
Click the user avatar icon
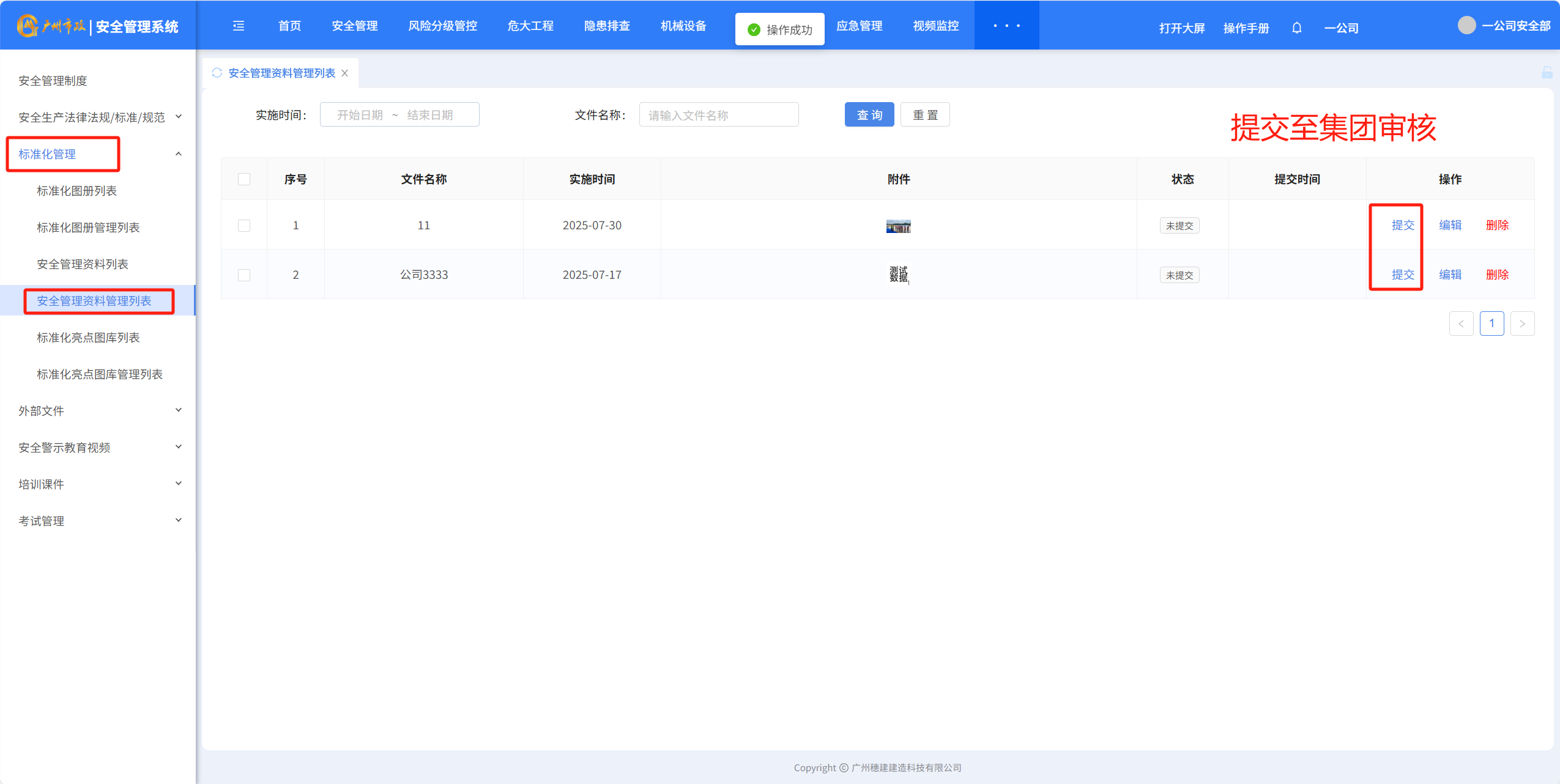pyautogui.click(x=1466, y=26)
